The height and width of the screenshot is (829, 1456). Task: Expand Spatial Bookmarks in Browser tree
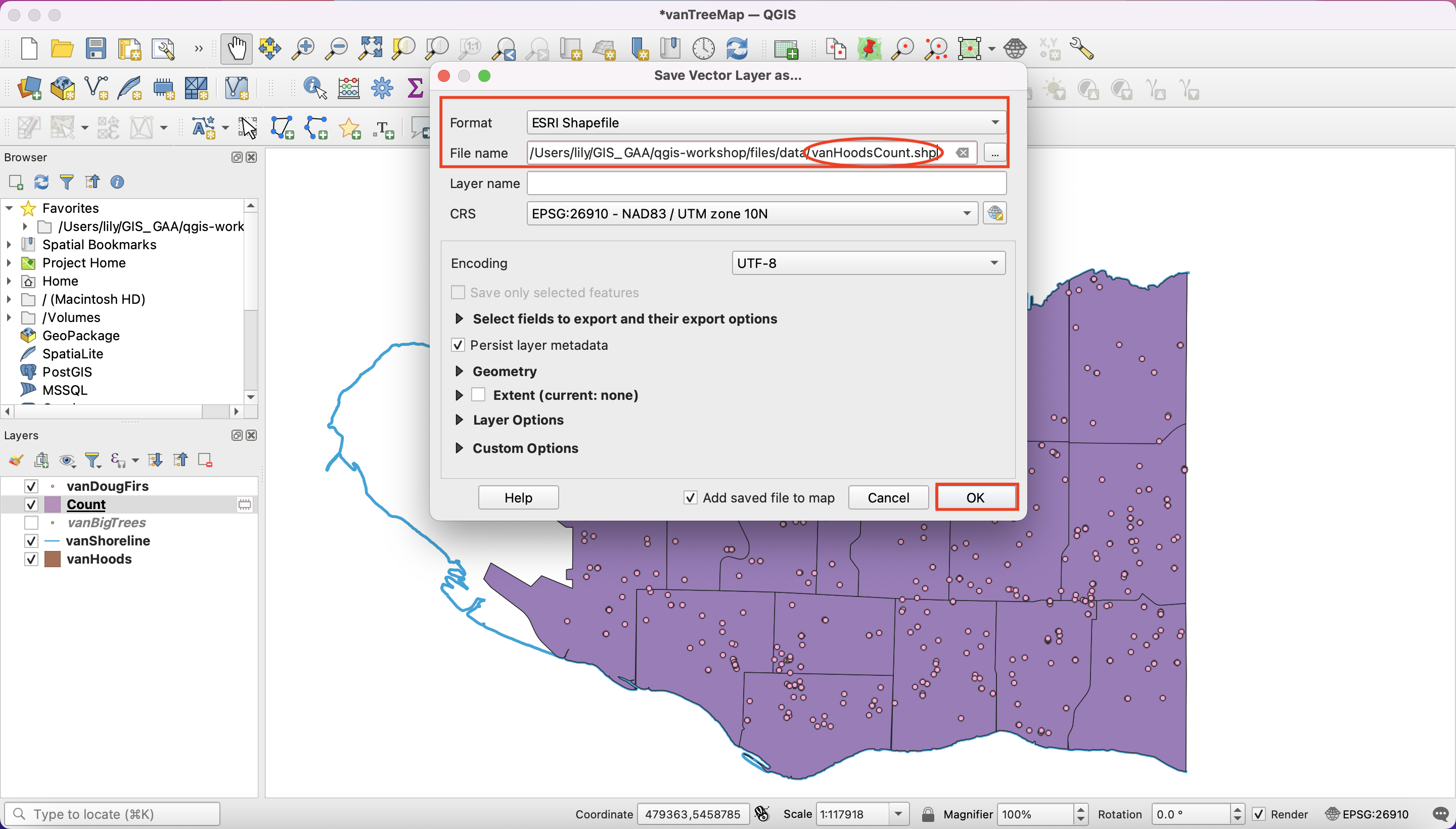[x=9, y=245]
